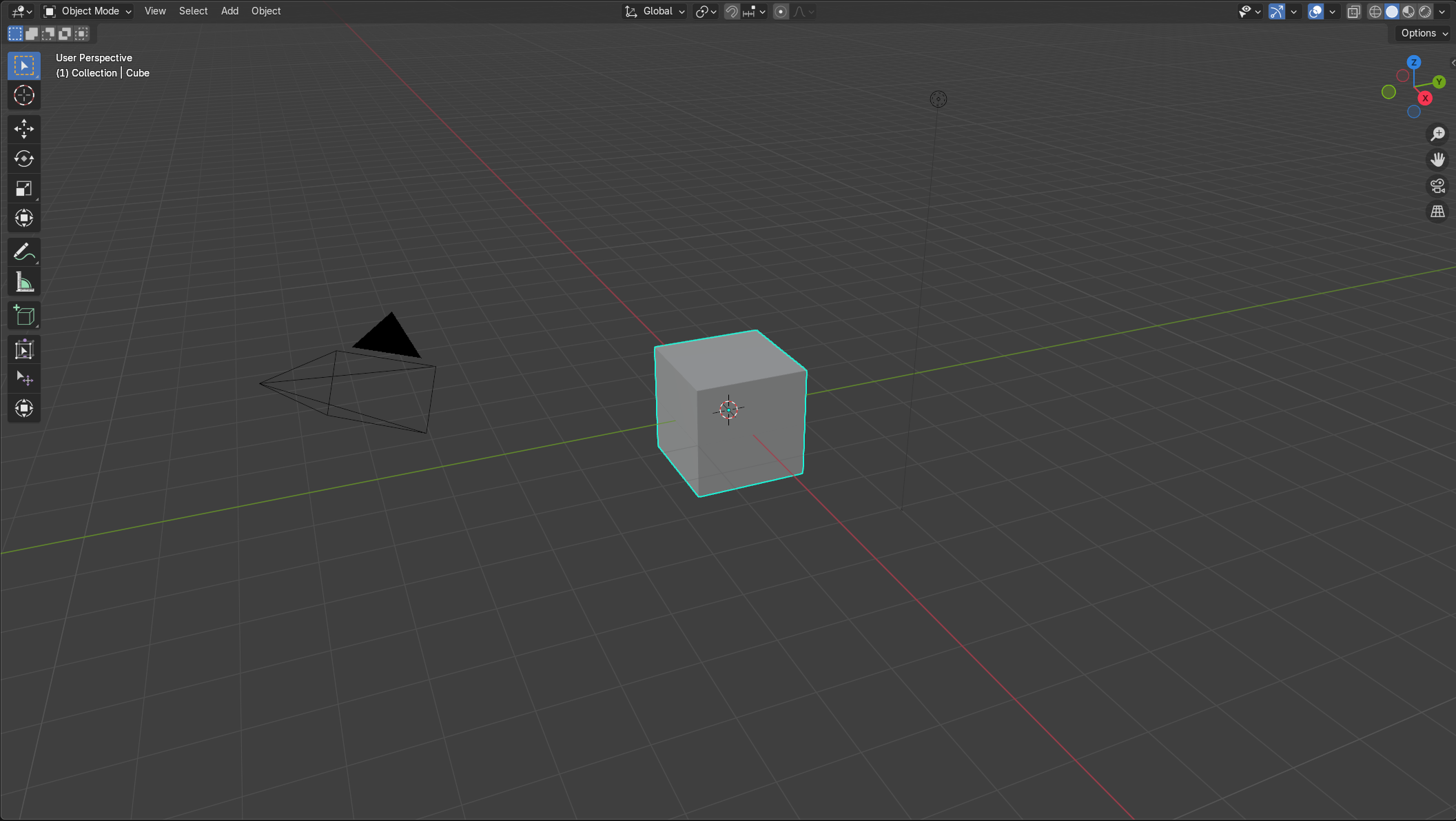The height and width of the screenshot is (821, 1456).
Task: Open the Object menu
Action: point(266,11)
